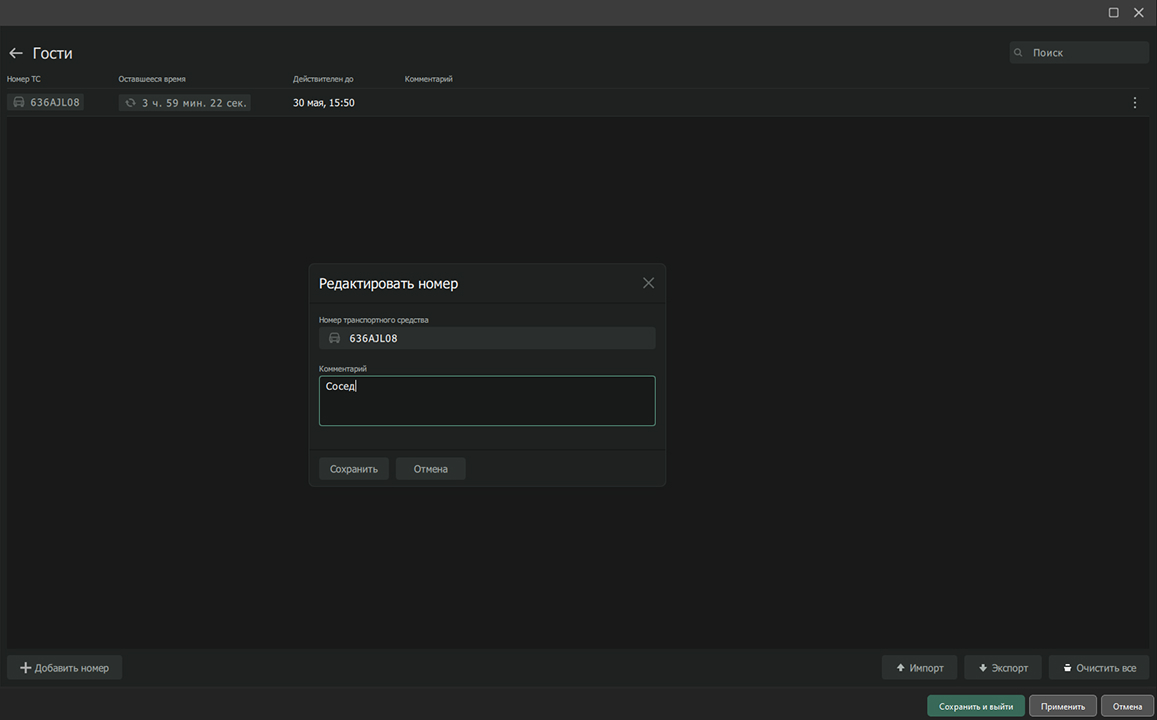Viewport: 1157px width, 720px height.
Task: Click Добавить номер button
Action: click(65, 668)
